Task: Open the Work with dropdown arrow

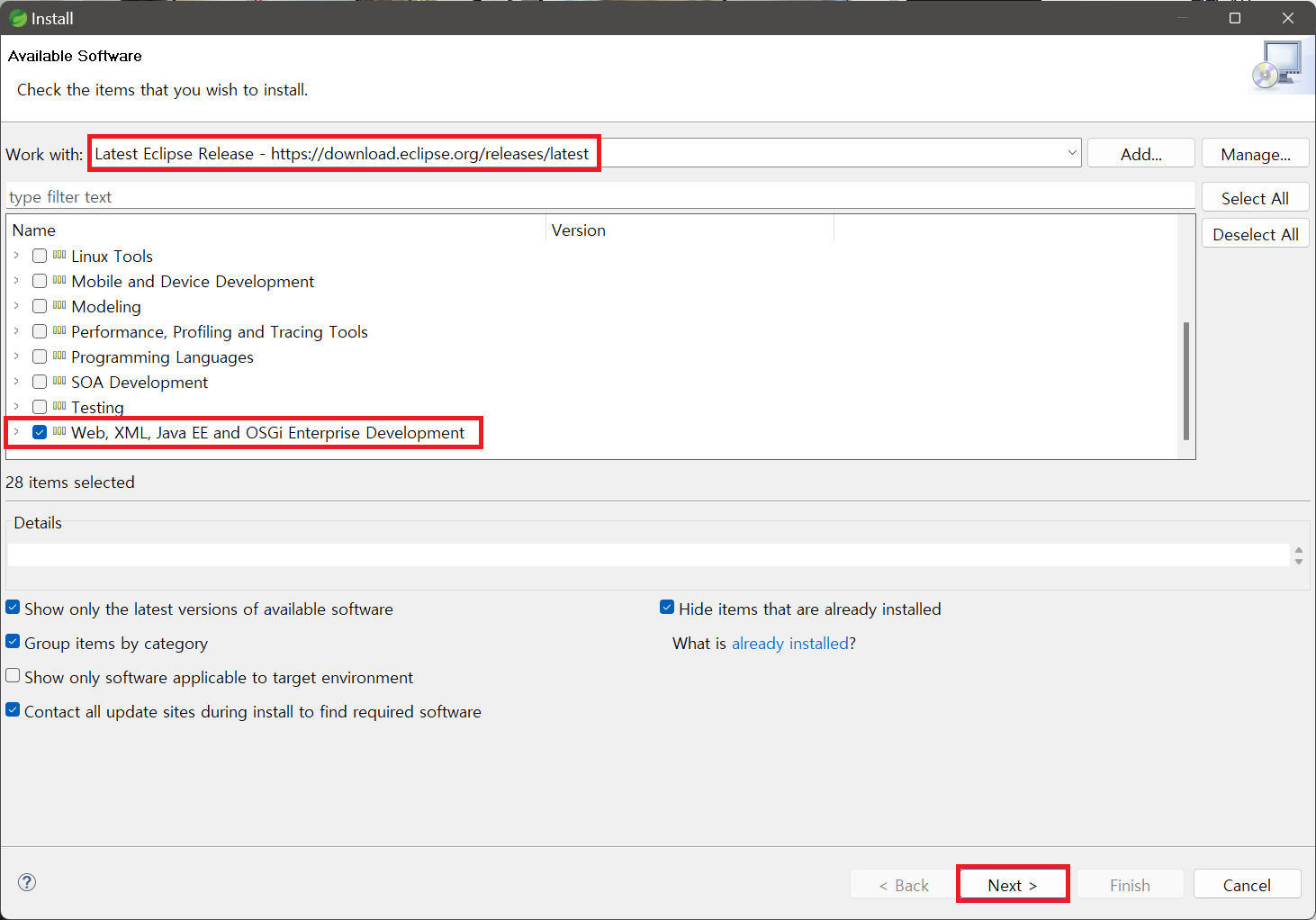Action: pos(1071,153)
